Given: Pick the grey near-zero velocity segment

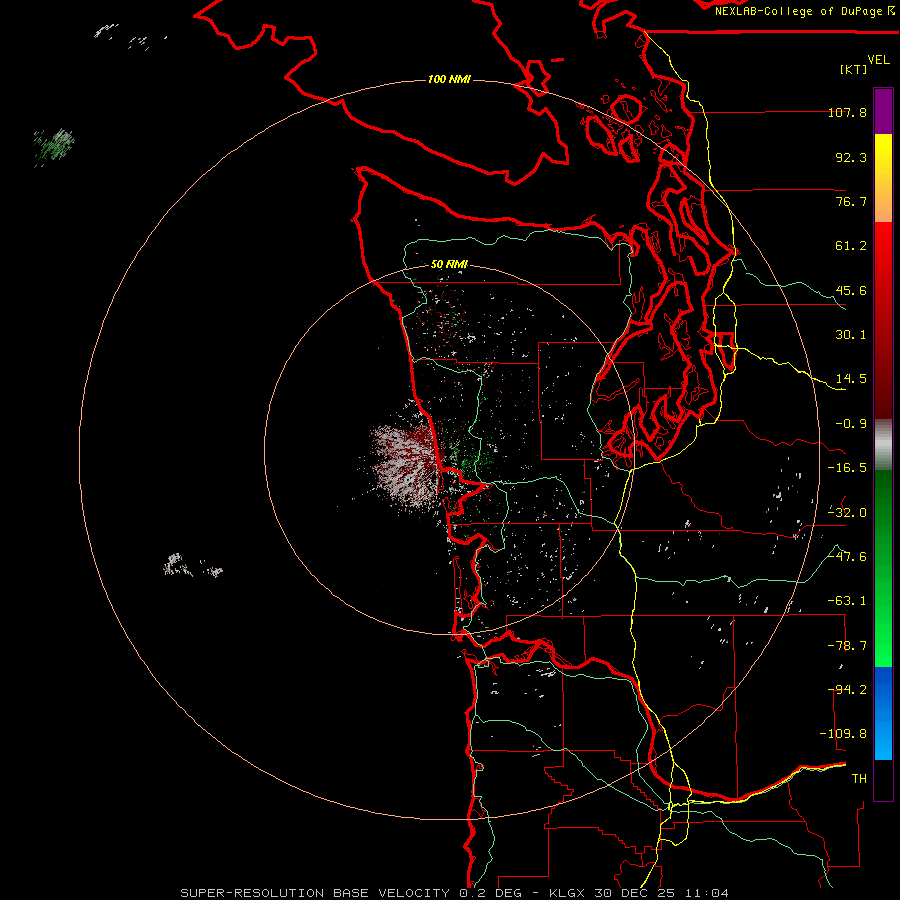Looking at the screenshot, I should [x=883, y=445].
